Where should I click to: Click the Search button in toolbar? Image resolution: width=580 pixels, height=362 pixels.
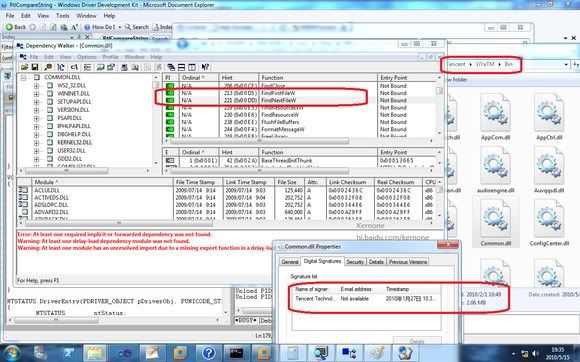[136, 27]
